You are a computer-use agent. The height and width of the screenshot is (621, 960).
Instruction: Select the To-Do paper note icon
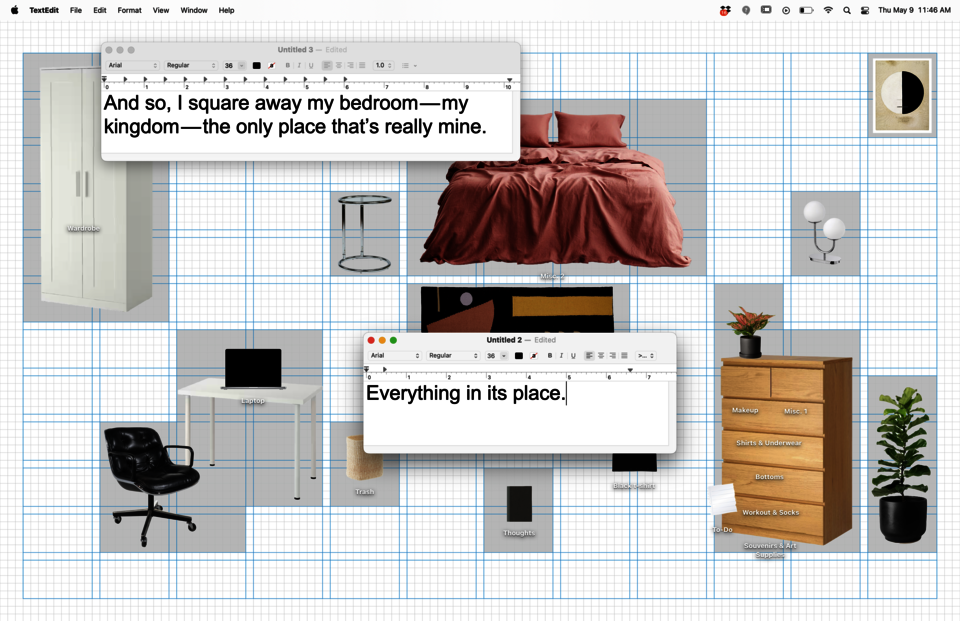coord(723,501)
